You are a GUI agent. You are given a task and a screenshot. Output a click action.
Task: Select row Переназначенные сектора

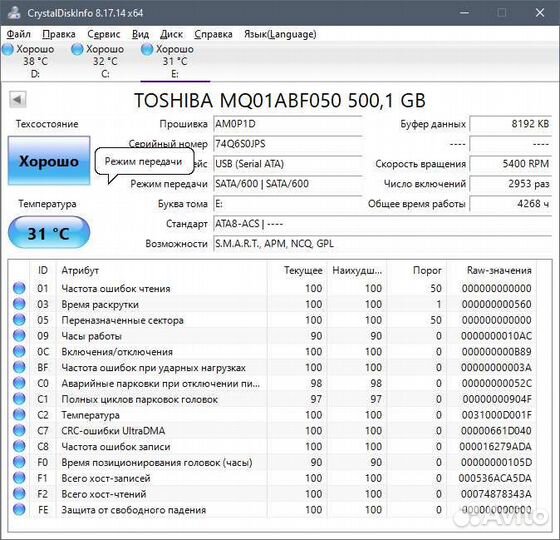click(273, 320)
